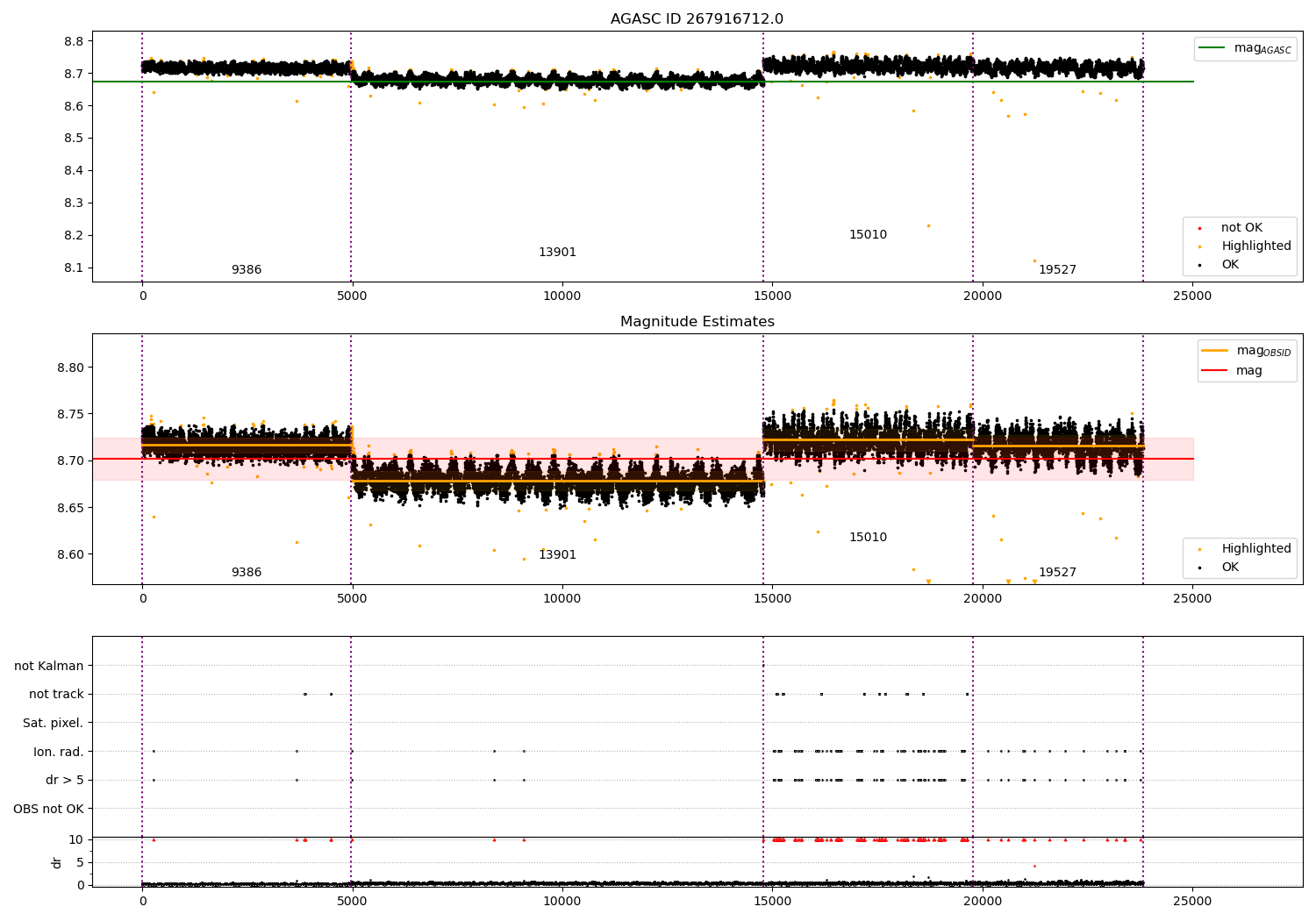
Task: Click the 8.75 y-tick label in middle plot
Action: click(69, 414)
